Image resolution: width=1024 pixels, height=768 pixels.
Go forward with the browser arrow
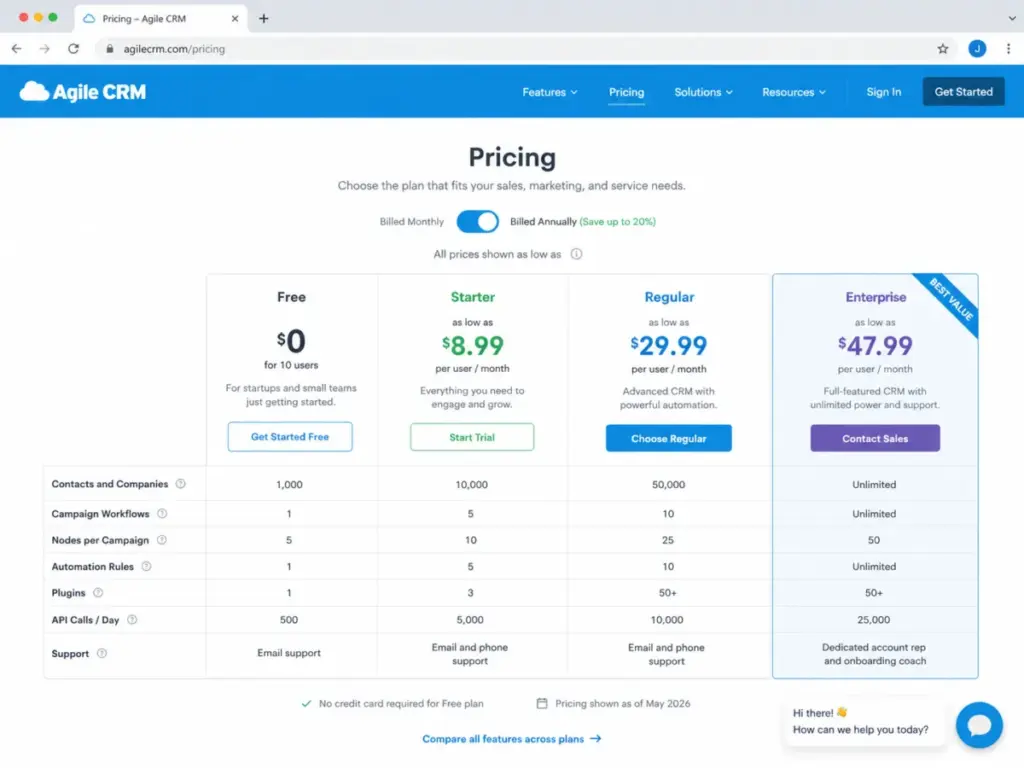click(44, 49)
